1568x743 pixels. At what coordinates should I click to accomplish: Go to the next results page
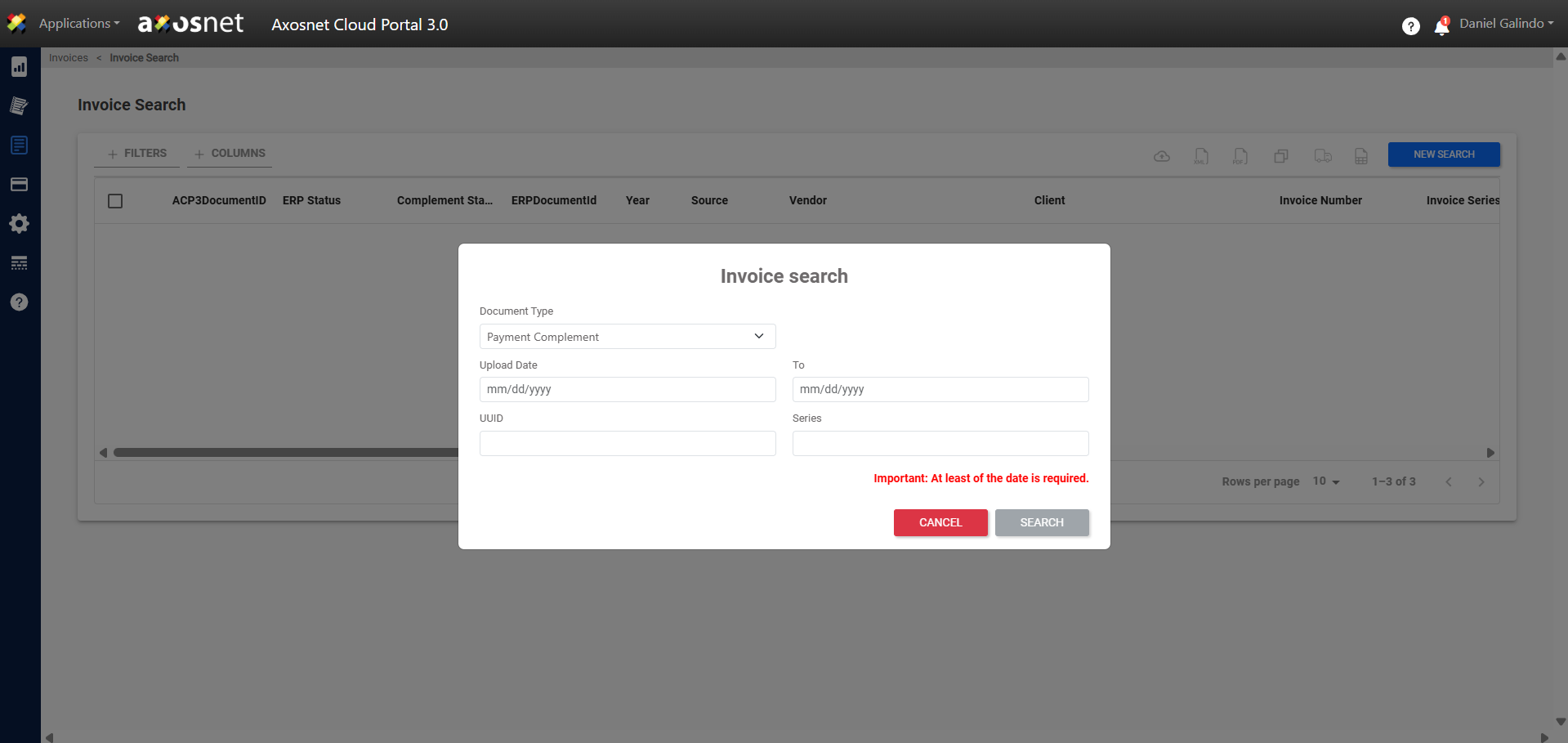[1481, 482]
